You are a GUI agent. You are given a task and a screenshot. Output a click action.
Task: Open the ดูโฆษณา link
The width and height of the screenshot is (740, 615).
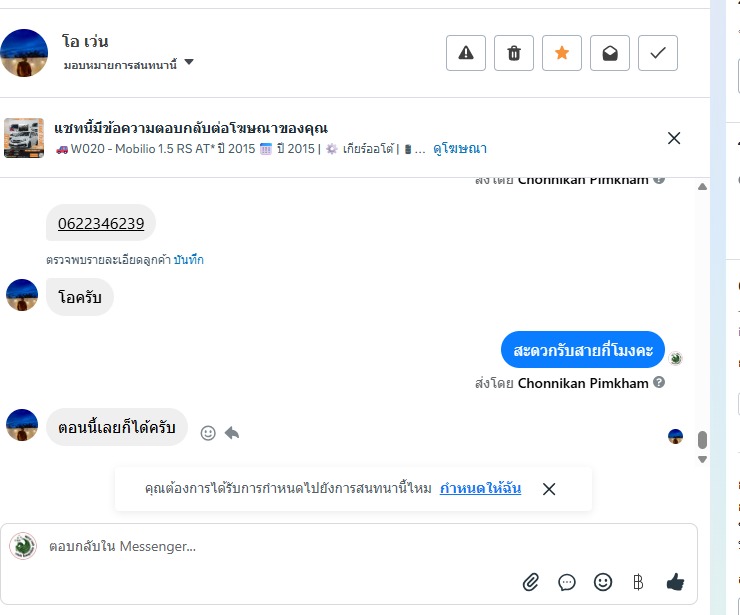460,149
